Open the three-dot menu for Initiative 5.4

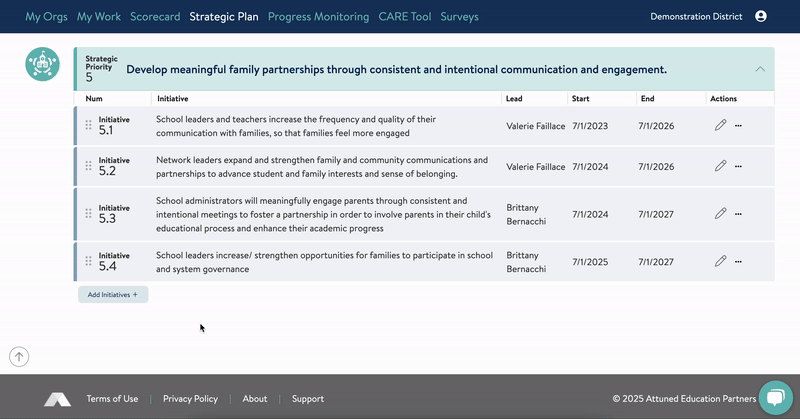click(x=739, y=261)
